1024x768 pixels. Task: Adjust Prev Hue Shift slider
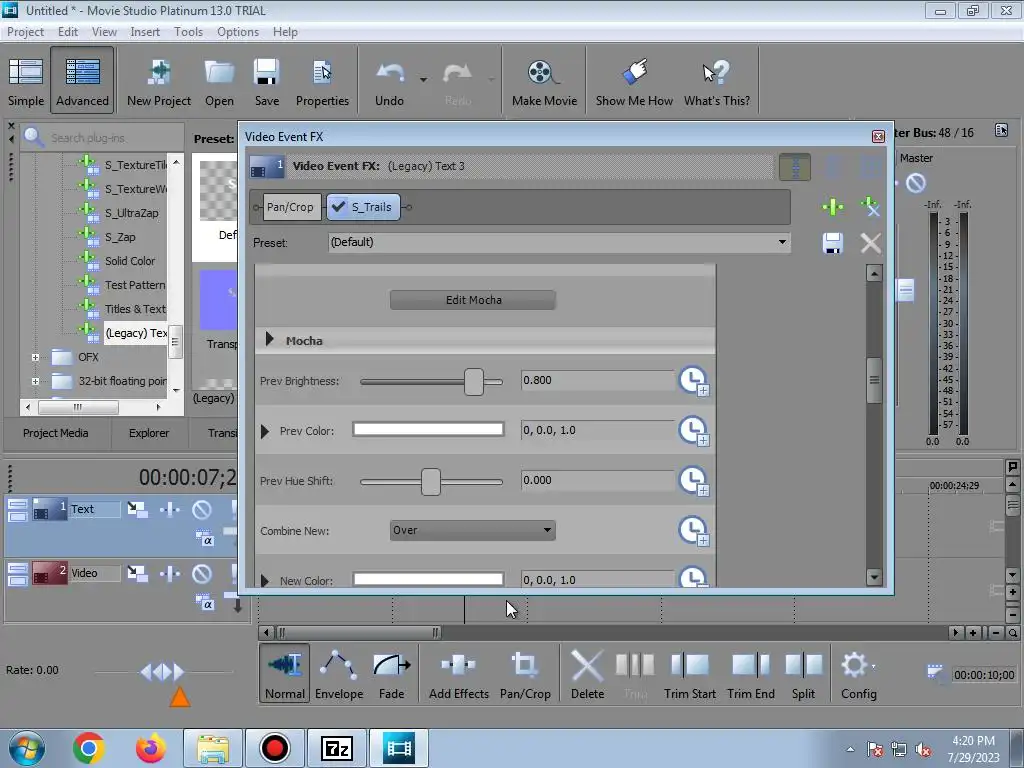click(x=430, y=482)
